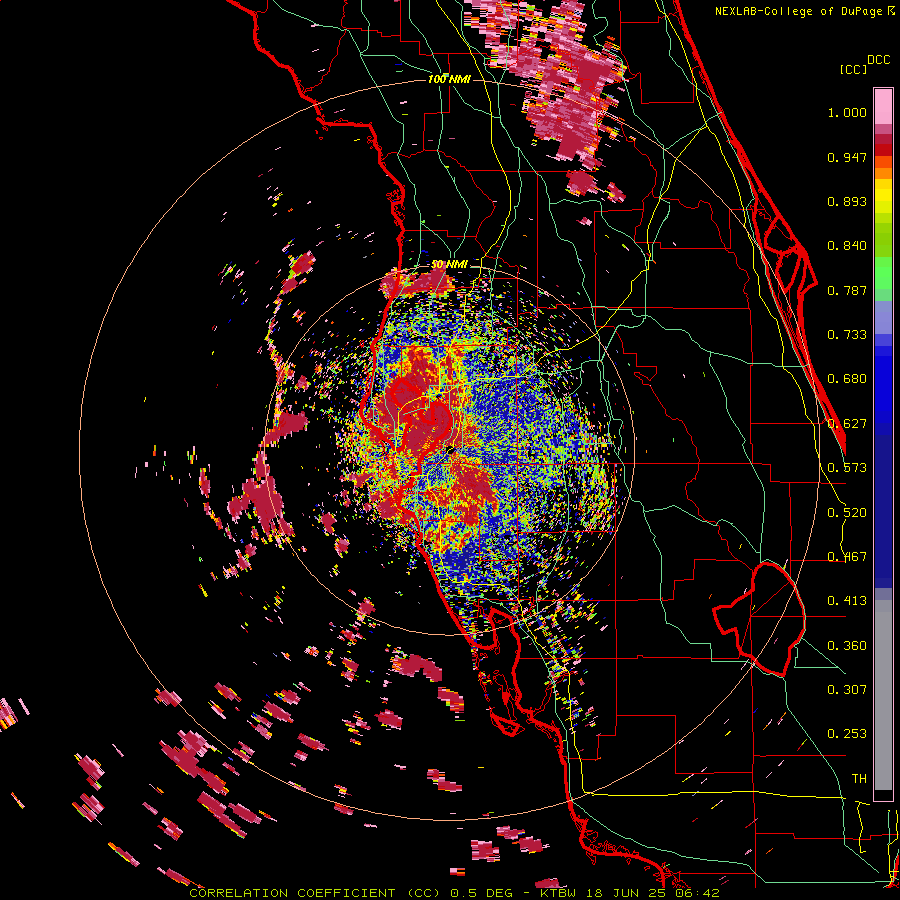Pick the orange segment of the color bar
Screen dimensions: 900x900
tap(883, 173)
